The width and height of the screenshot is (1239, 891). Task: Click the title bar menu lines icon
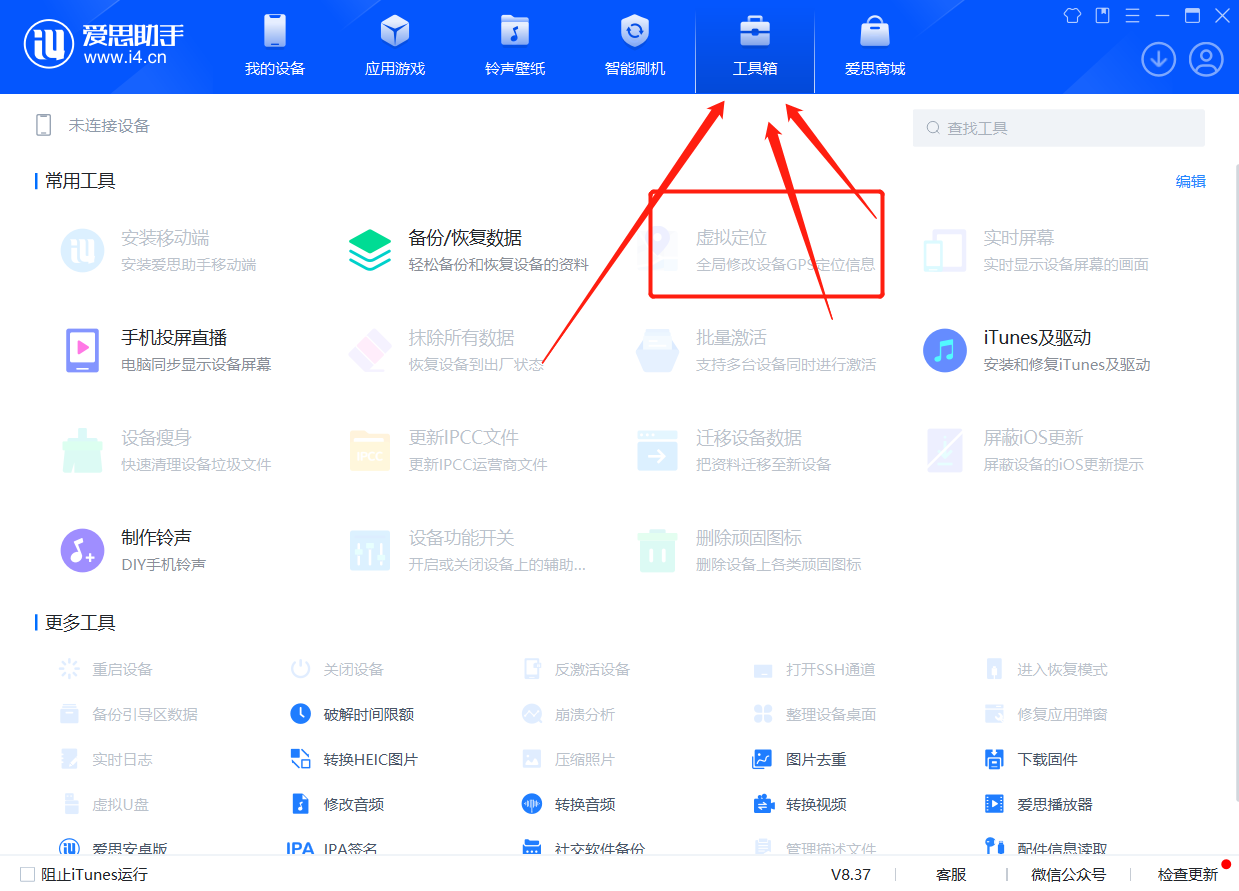tap(1132, 15)
